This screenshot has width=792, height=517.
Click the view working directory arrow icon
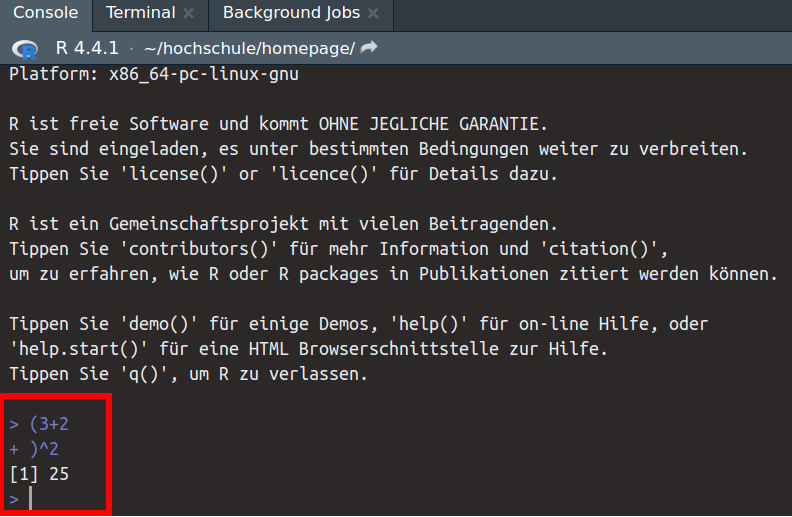(369, 47)
